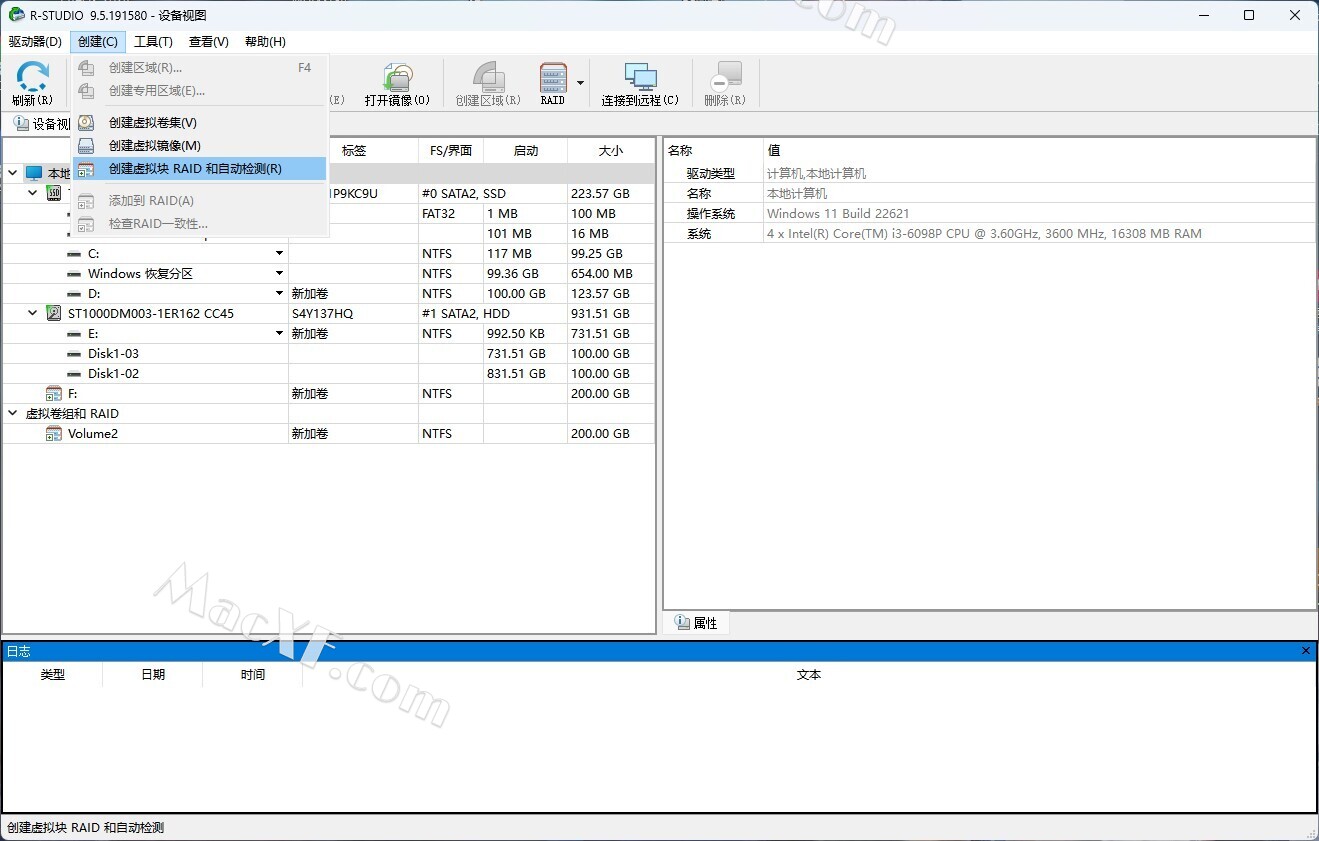Open dropdown arrow for E: partition
Image resolution: width=1319 pixels, height=841 pixels.
[279, 333]
